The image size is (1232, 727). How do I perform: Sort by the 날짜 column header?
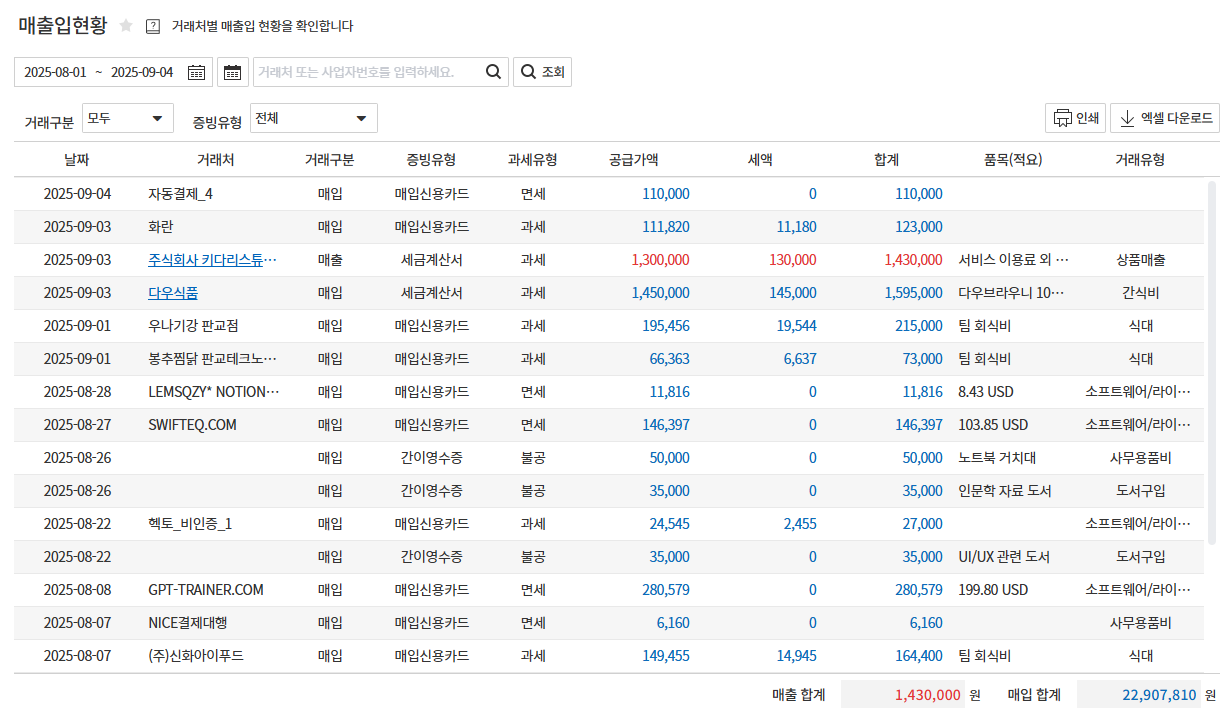76,160
